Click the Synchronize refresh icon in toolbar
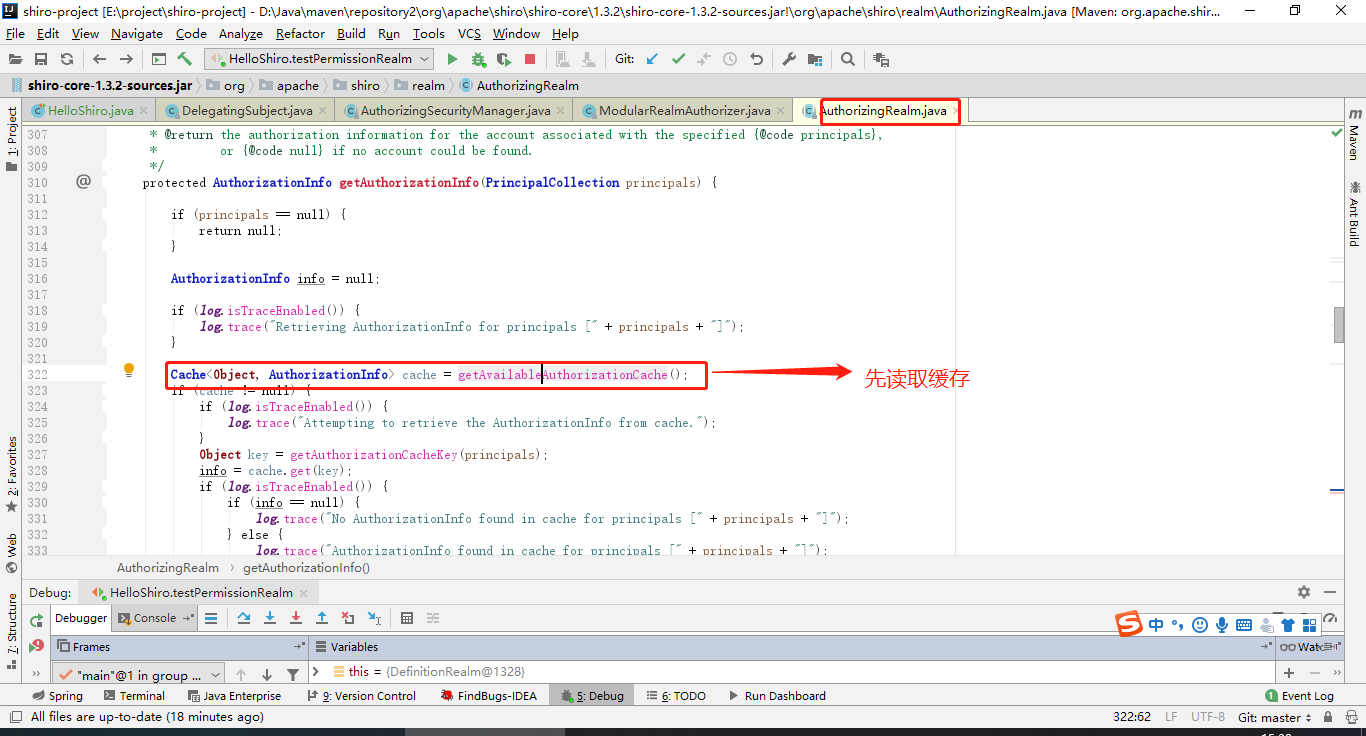 (x=66, y=59)
